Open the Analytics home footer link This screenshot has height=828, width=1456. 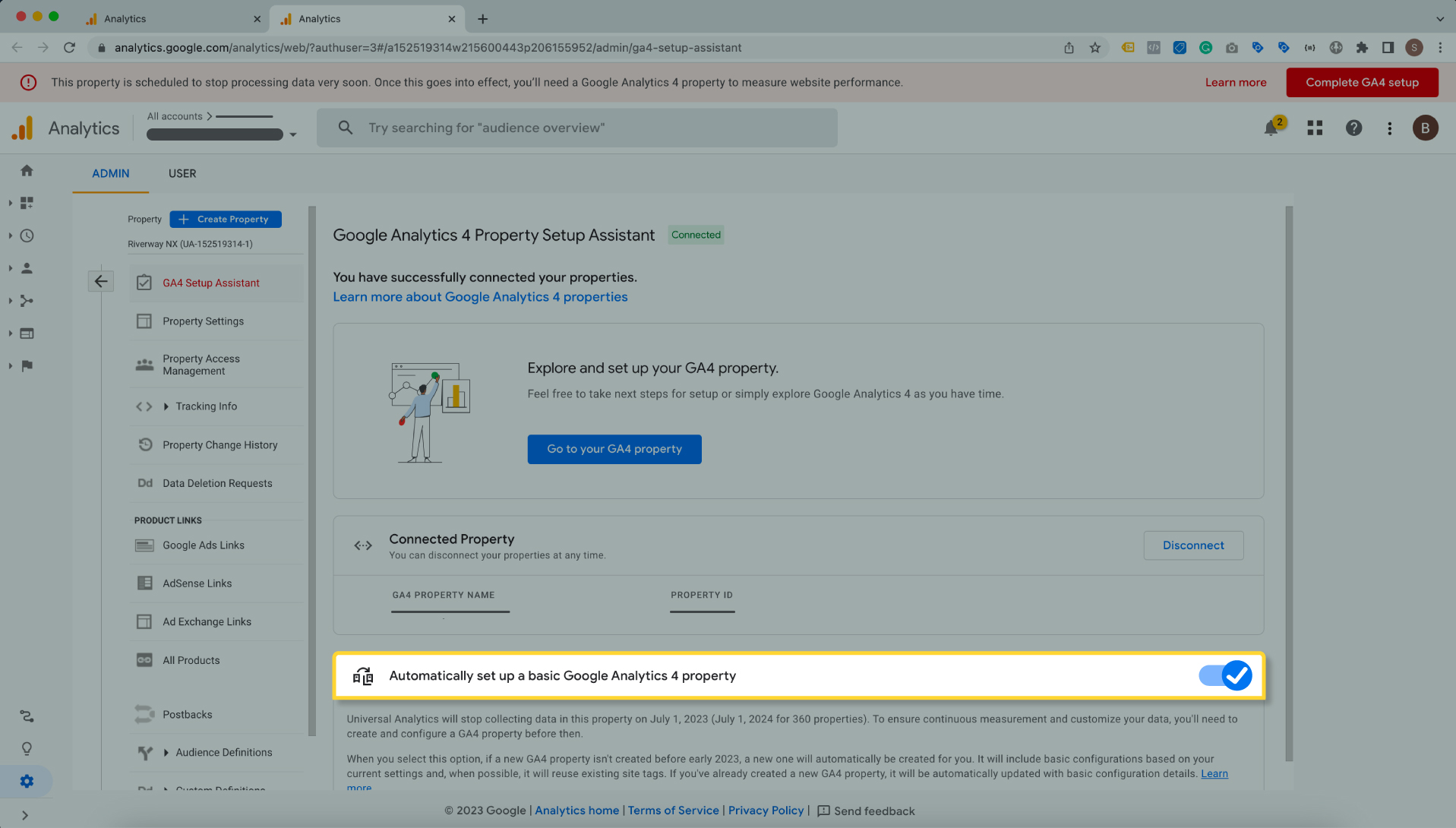click(x=576, y=811)
